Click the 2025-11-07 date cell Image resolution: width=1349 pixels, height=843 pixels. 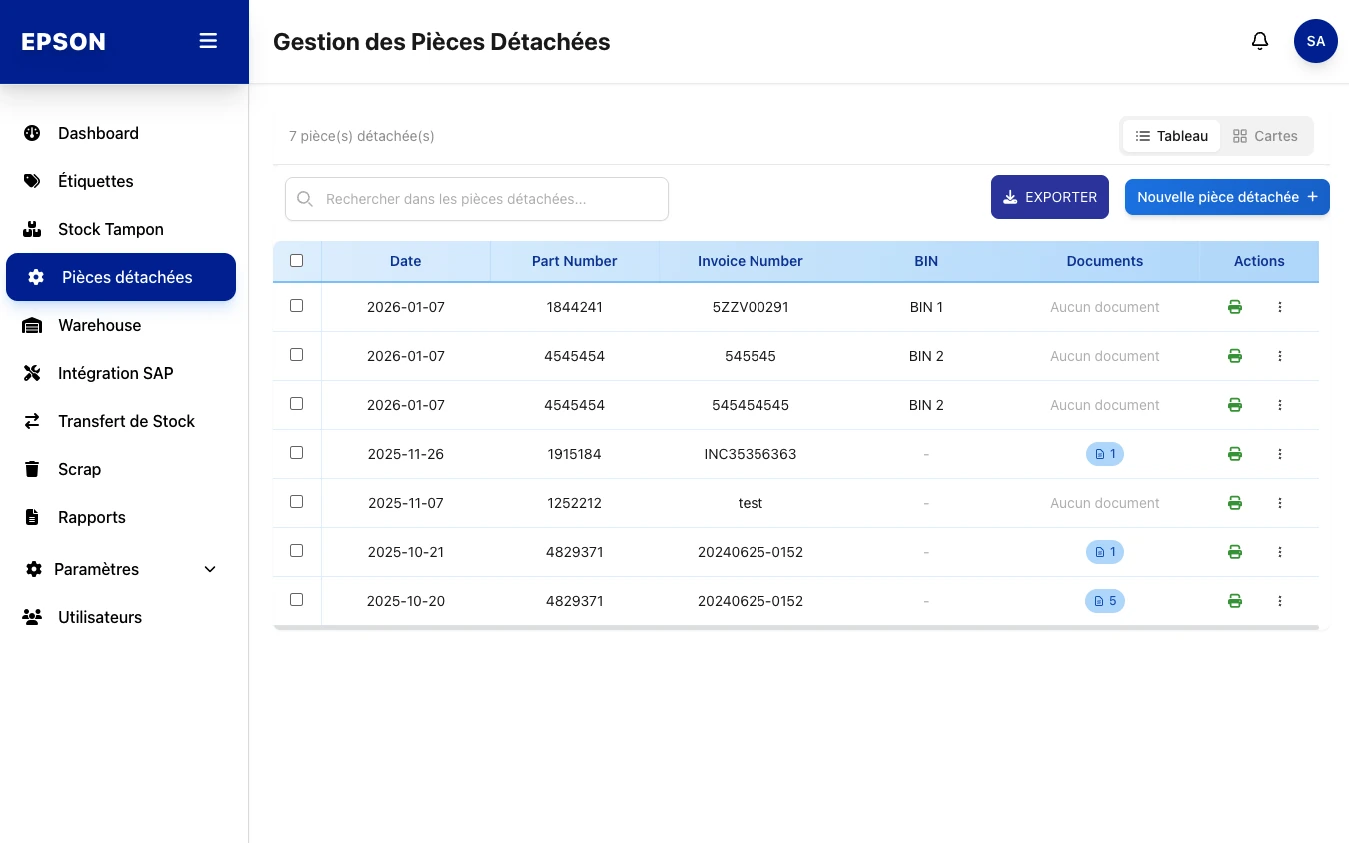click(405, 503)
